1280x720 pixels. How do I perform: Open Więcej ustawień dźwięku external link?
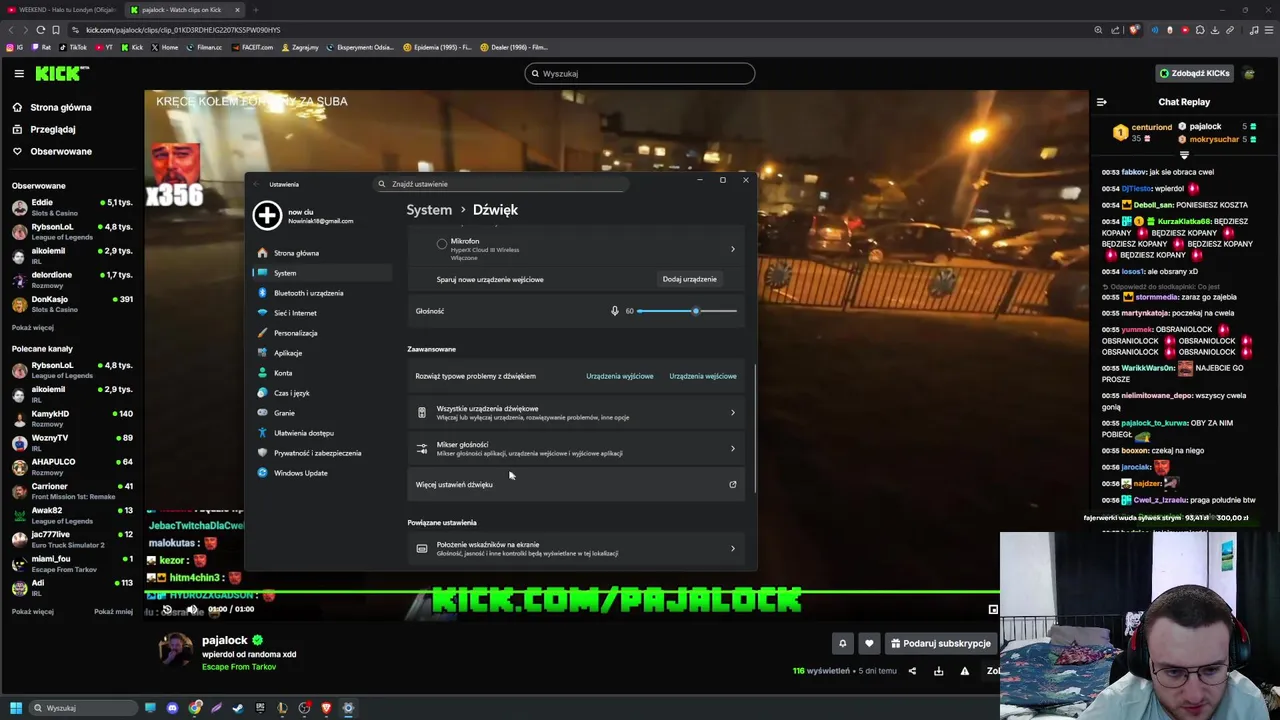click(577, 484)
